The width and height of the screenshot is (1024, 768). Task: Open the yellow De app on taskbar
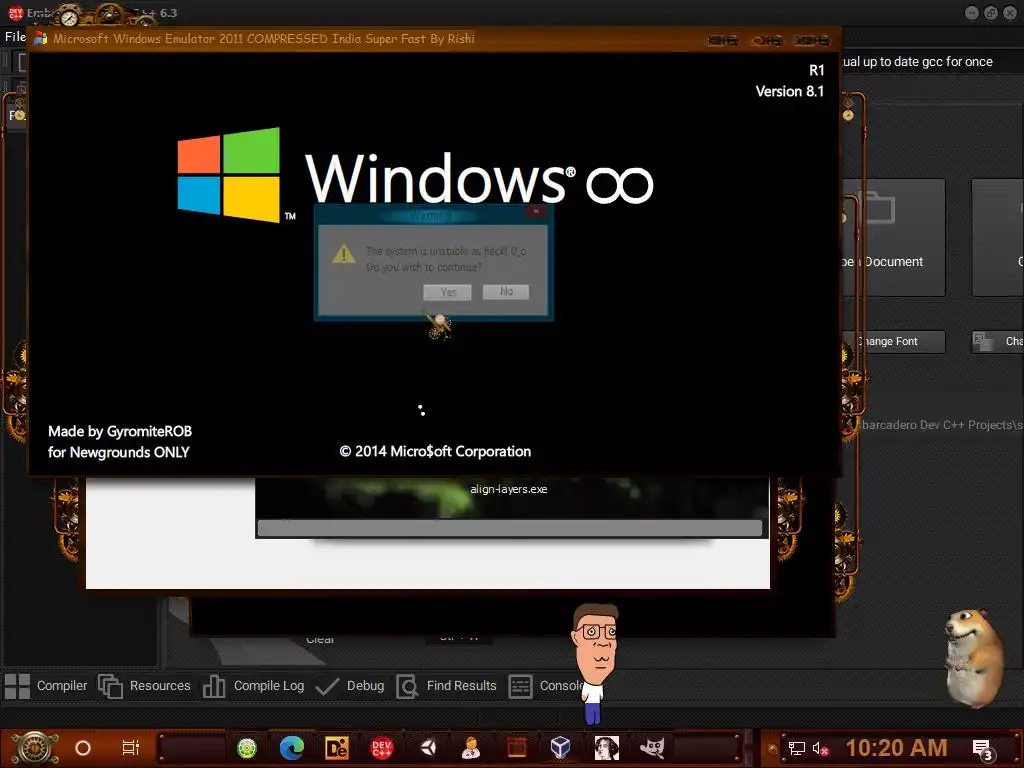coord(337,748)
